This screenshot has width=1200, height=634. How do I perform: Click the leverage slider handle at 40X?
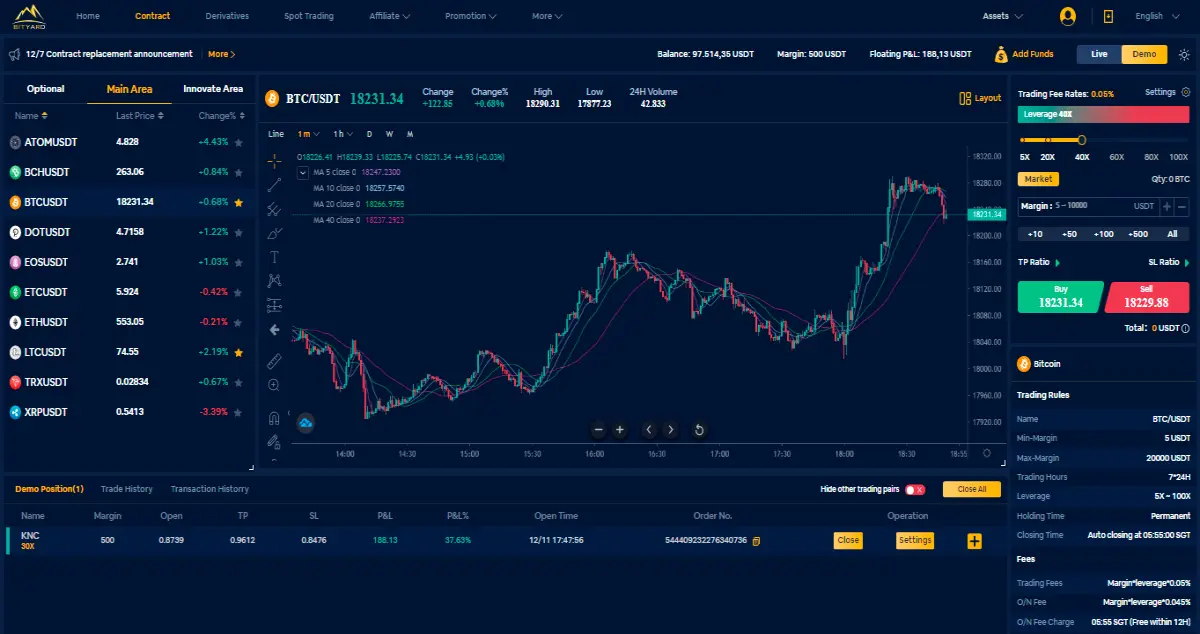coord(1082,140)
